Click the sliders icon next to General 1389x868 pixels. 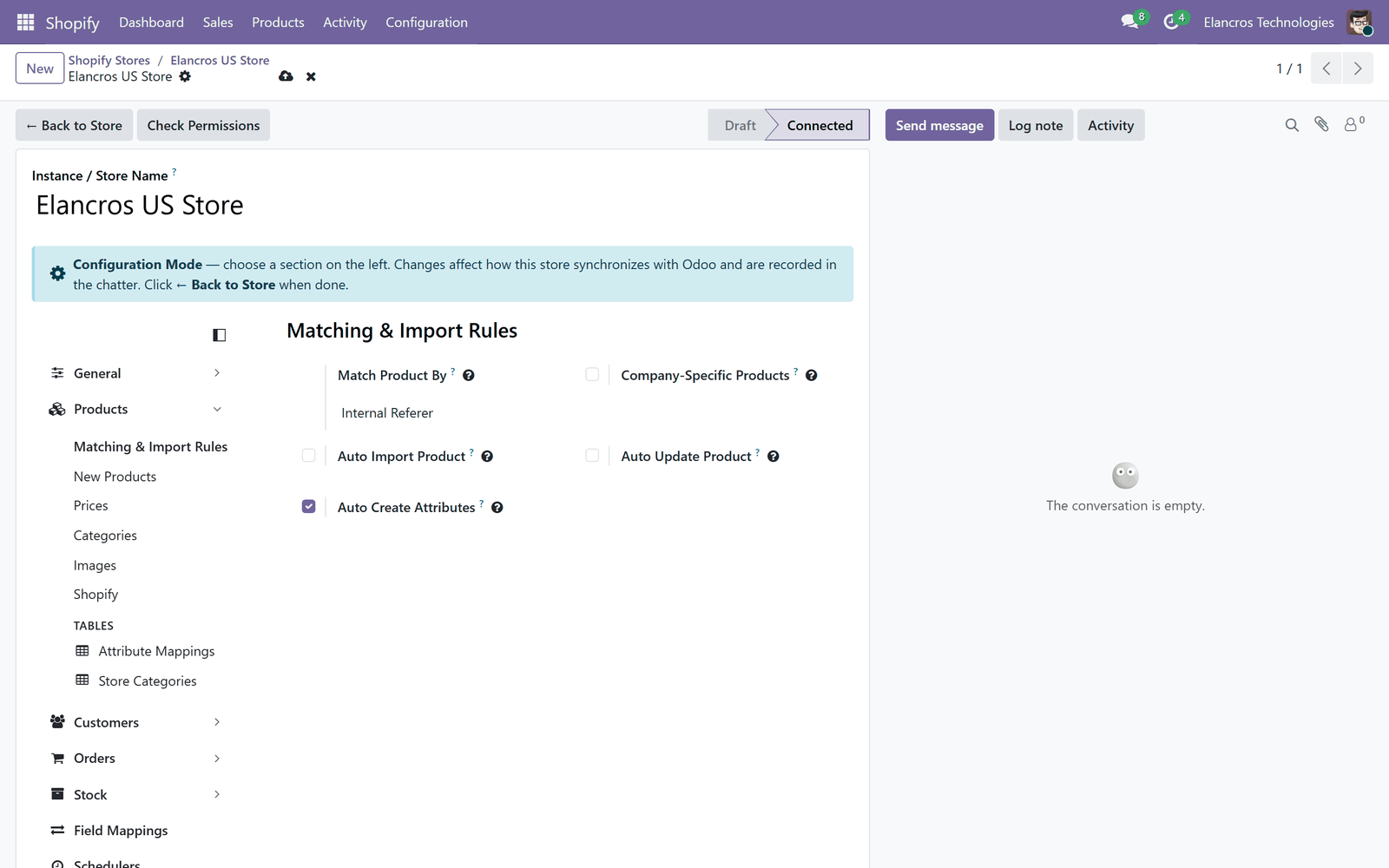coord(57,373)
